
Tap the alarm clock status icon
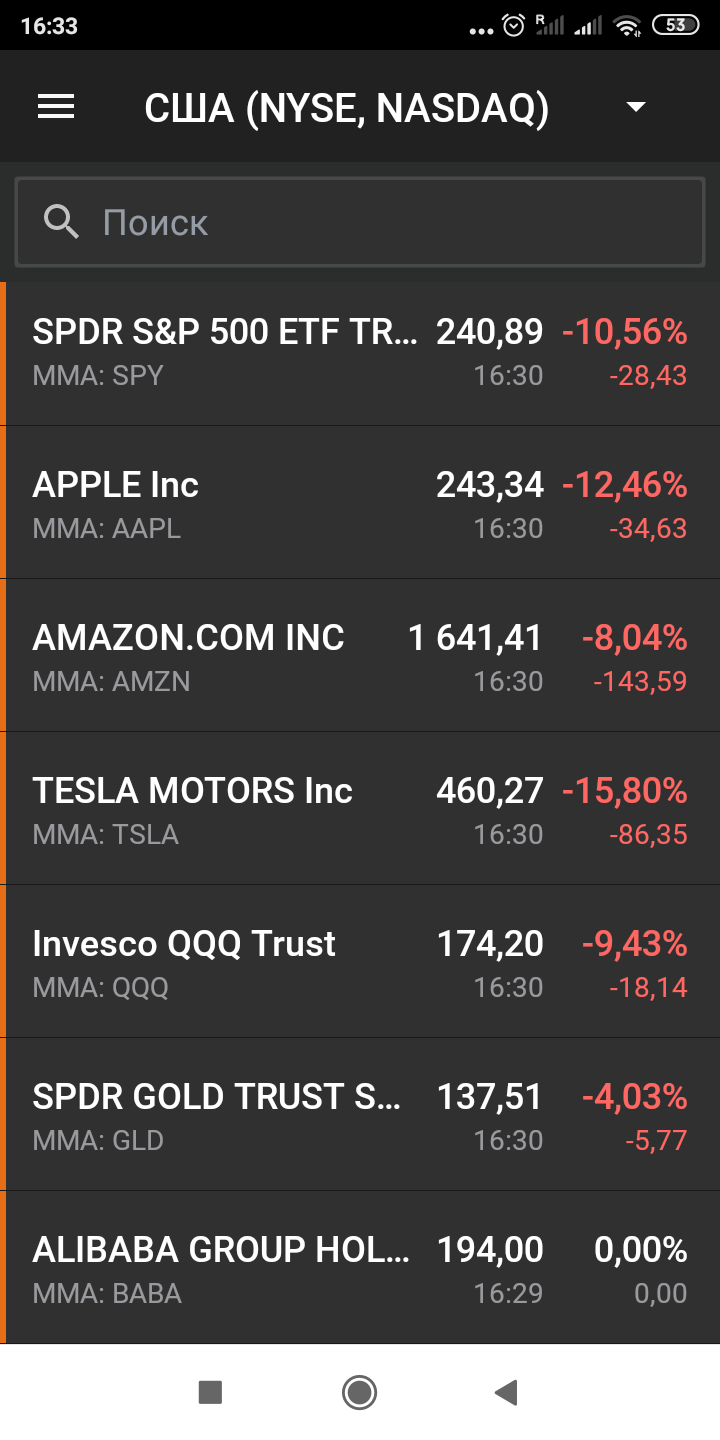coord(514,26)
